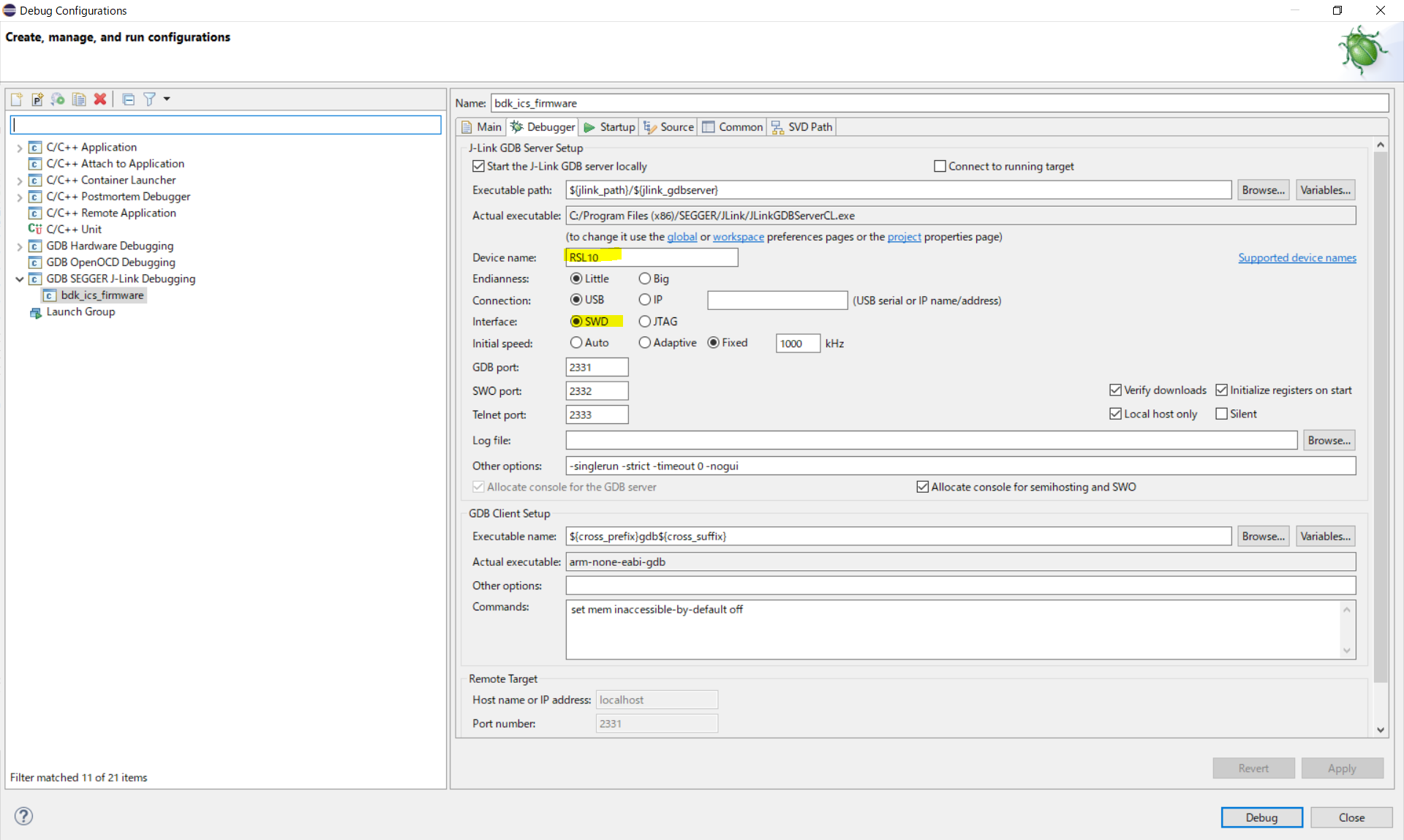The height and width of the screenshot is (840, 1404).
Task: Click the help question mark icon
Action: coord(23,816)
